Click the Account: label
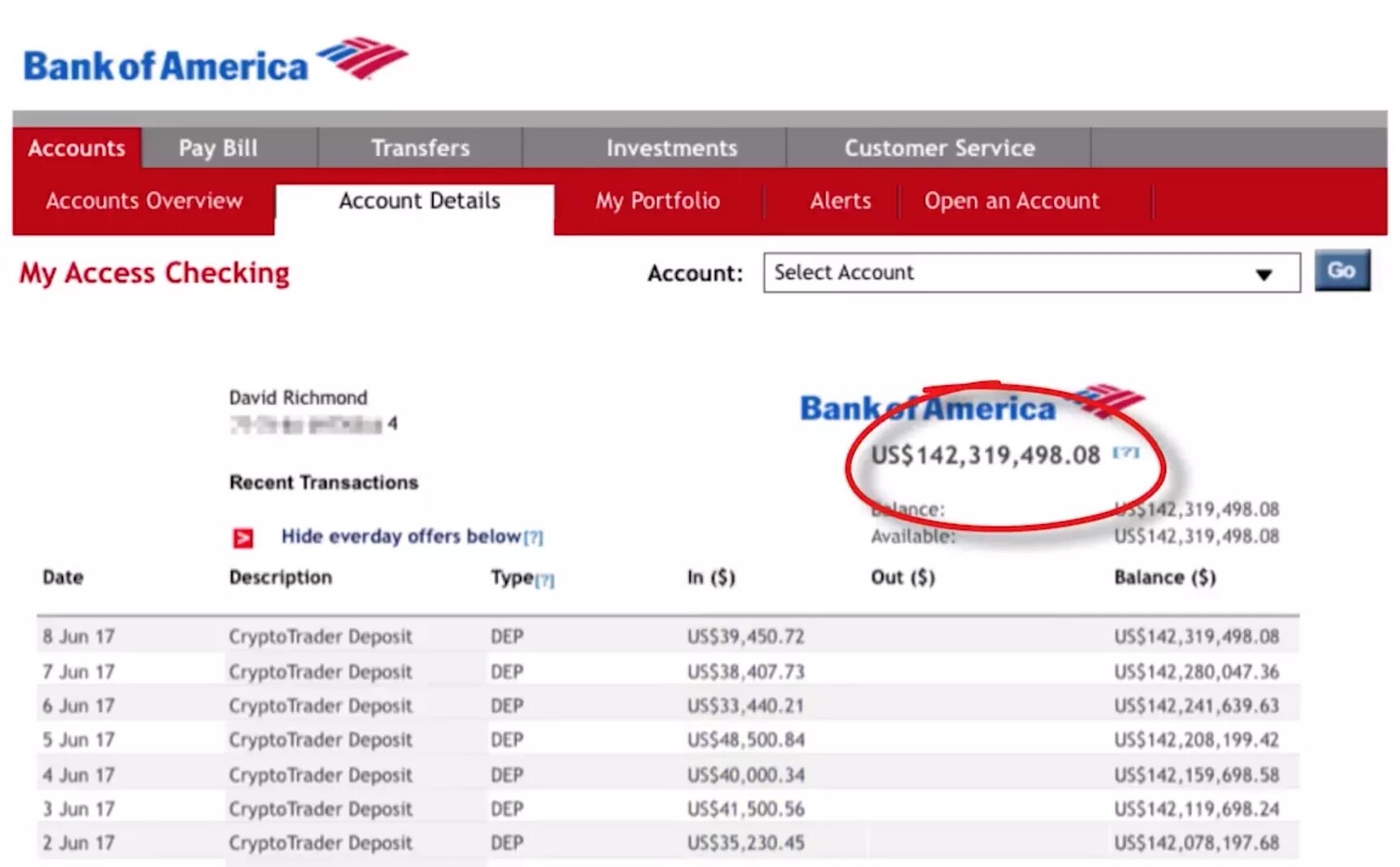Viewport: 1400px width, 867px height. [695, 274]
